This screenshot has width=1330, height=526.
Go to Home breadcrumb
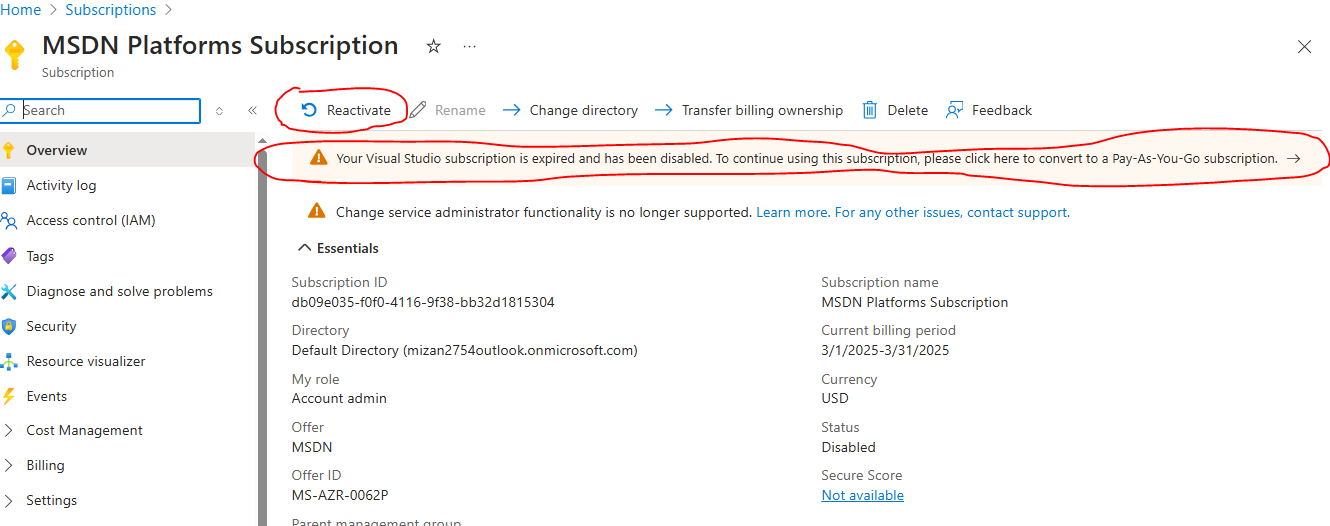[x=21, y=10]
